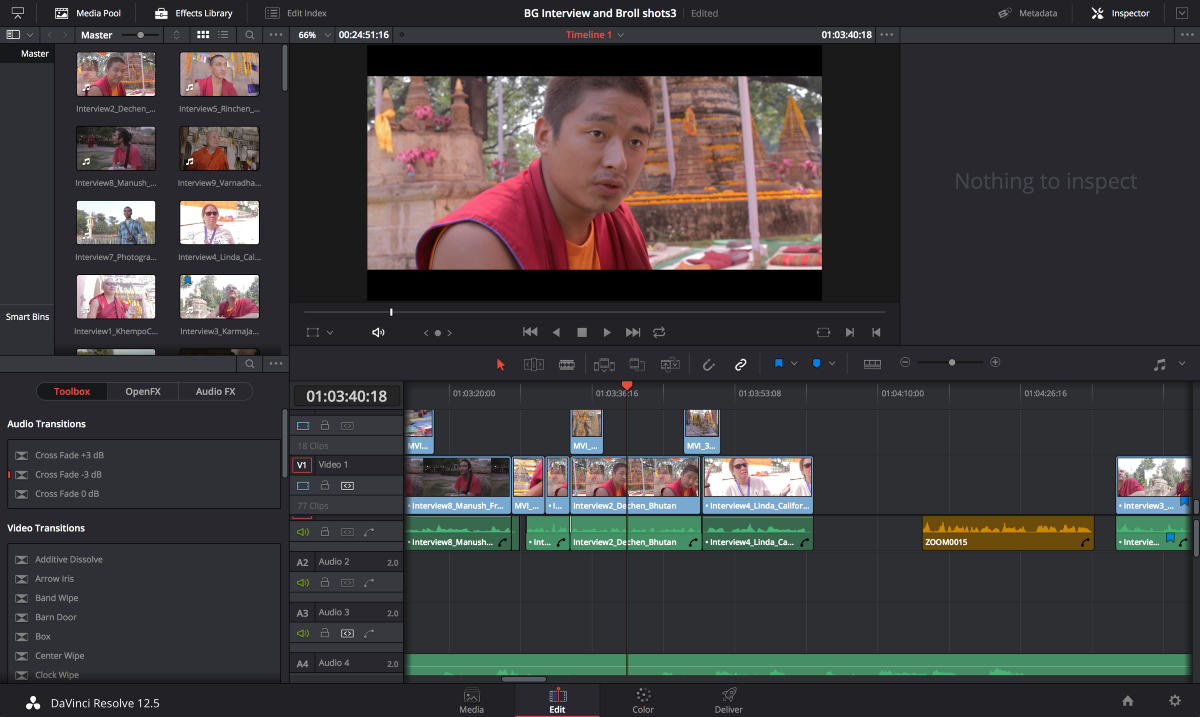The width and height of the screenshot is (1200, 717).
Task: Mute the Audio 2 track speaker
Action: coord(303,582)
